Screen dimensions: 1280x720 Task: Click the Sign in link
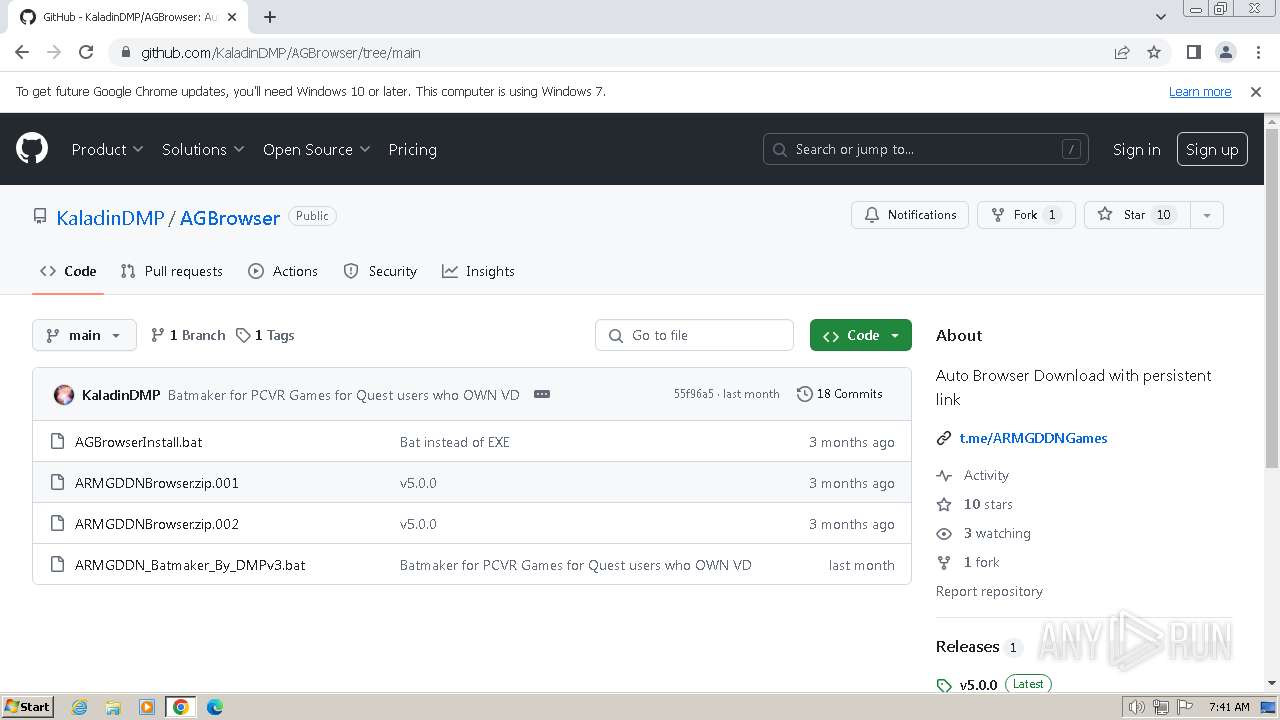pyautogui.click(x=1136, y=149)
